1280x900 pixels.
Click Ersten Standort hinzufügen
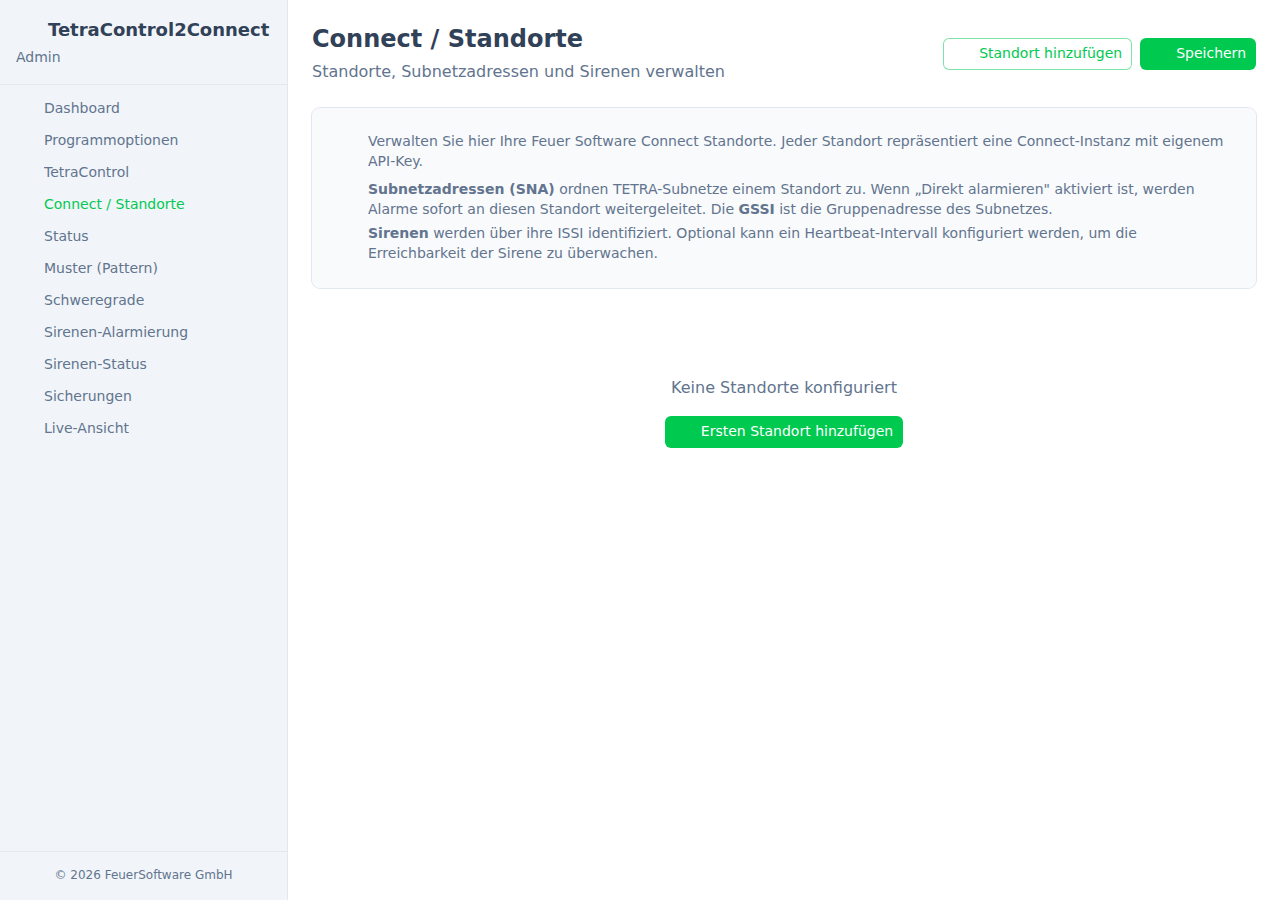783,432
